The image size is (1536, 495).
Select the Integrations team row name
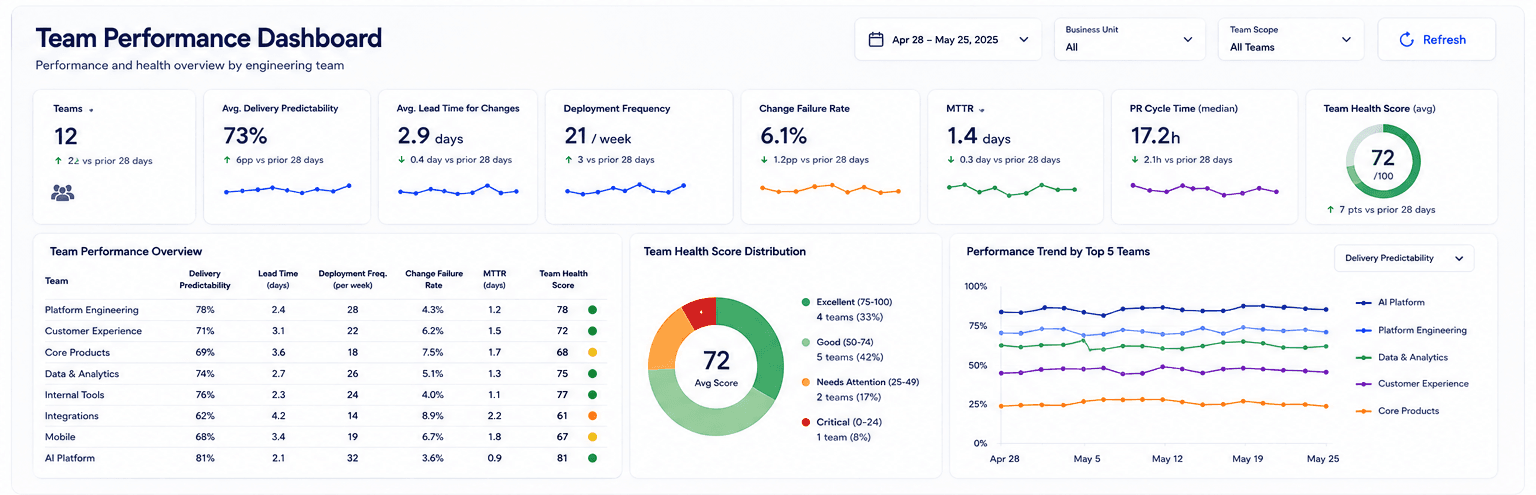pos(71,416)
